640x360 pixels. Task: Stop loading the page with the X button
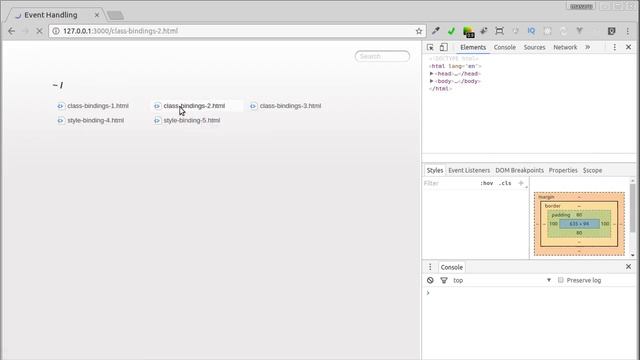(x=39, y=31)
